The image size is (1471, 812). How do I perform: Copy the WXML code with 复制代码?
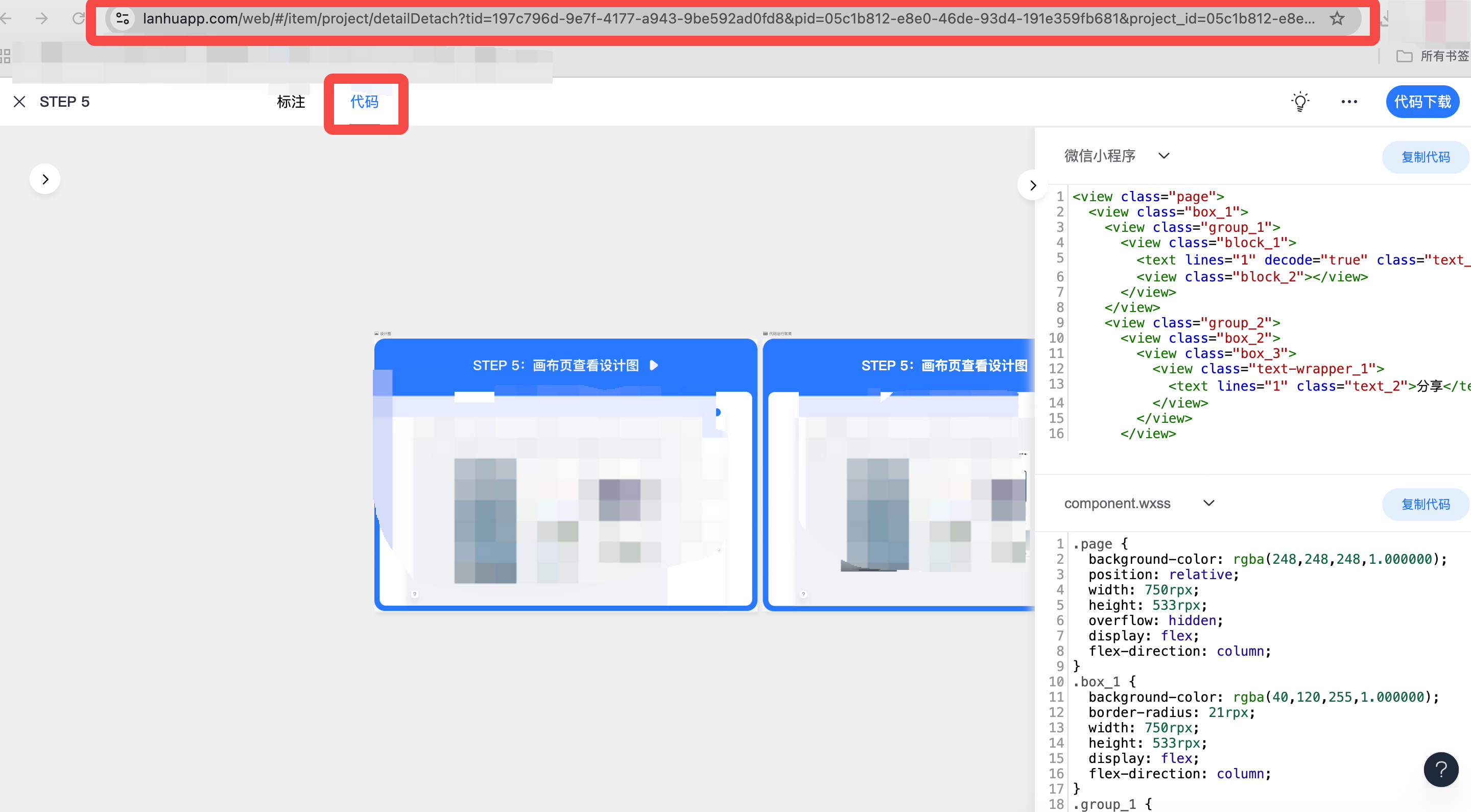[1425, 157]
